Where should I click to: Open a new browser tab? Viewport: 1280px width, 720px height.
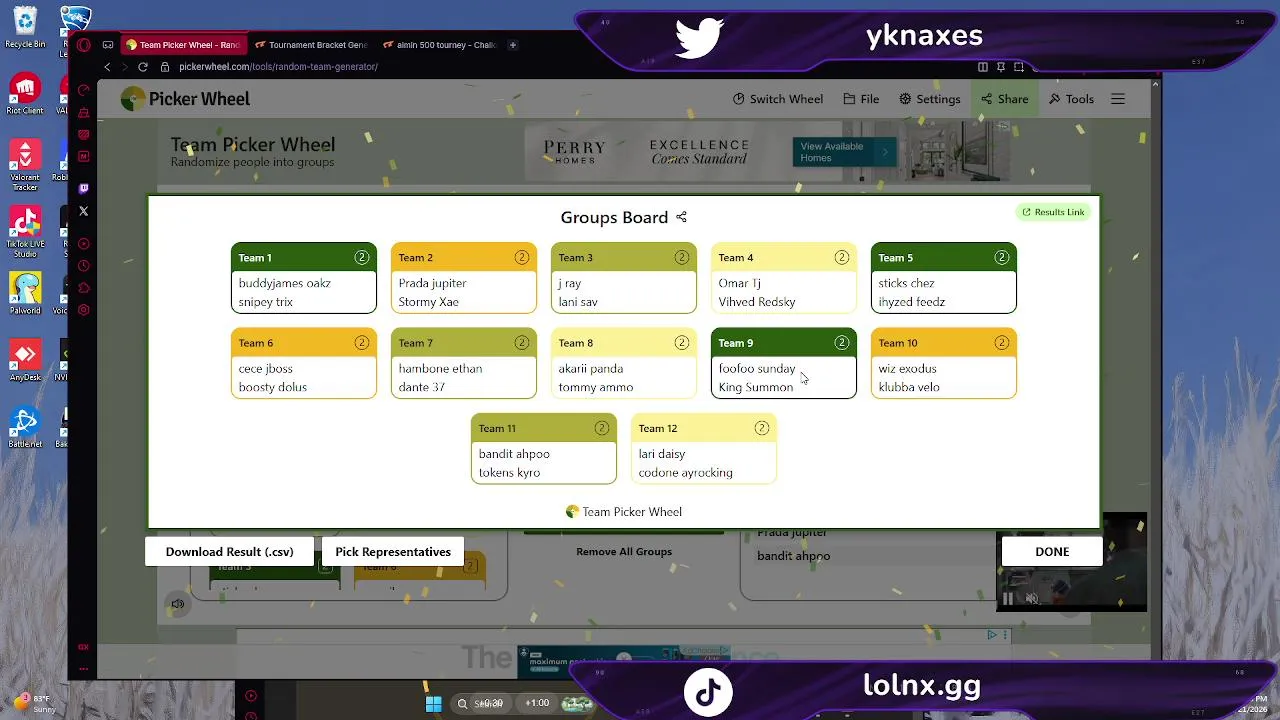512,45
